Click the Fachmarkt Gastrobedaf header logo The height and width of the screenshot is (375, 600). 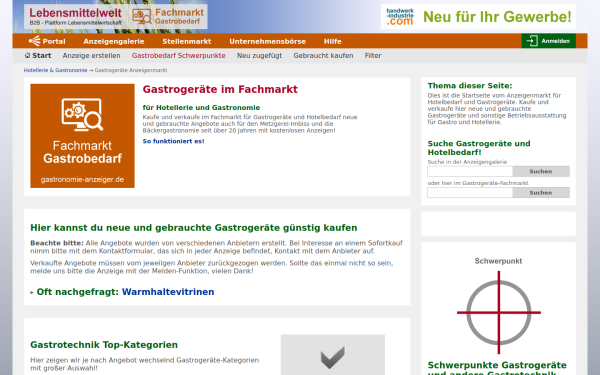[168, 16]
